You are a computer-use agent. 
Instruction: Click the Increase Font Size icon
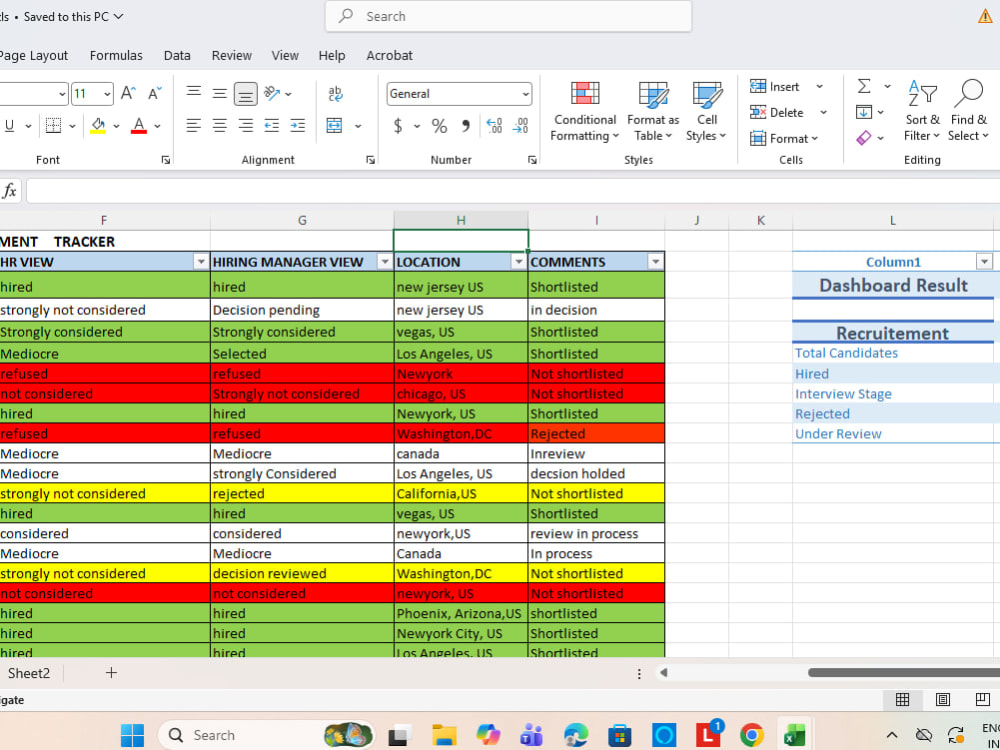tap(128, 94)
